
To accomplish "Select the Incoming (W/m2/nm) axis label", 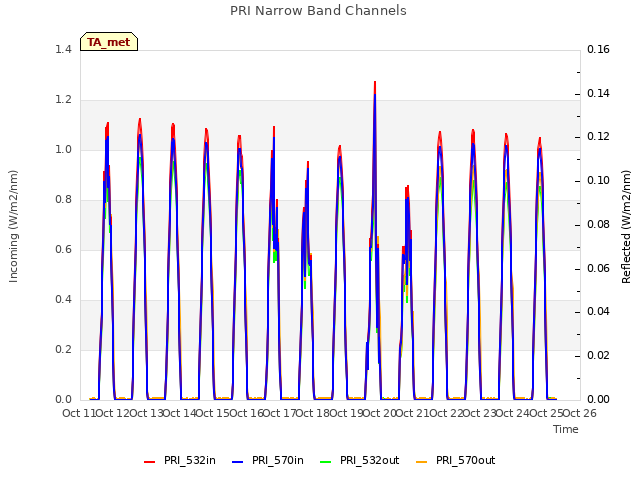I will coord(13,226).
